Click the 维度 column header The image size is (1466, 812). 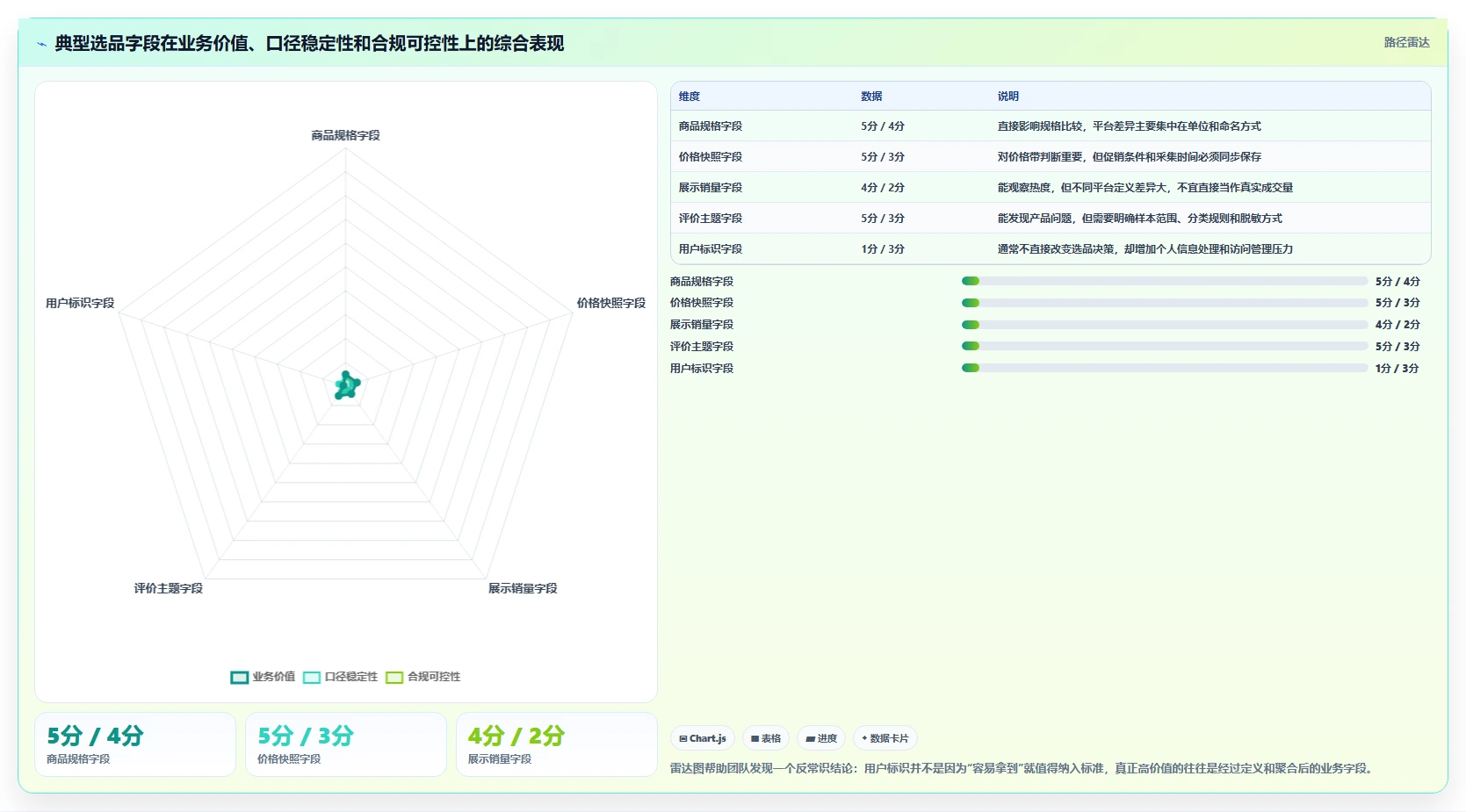(690, 97)
